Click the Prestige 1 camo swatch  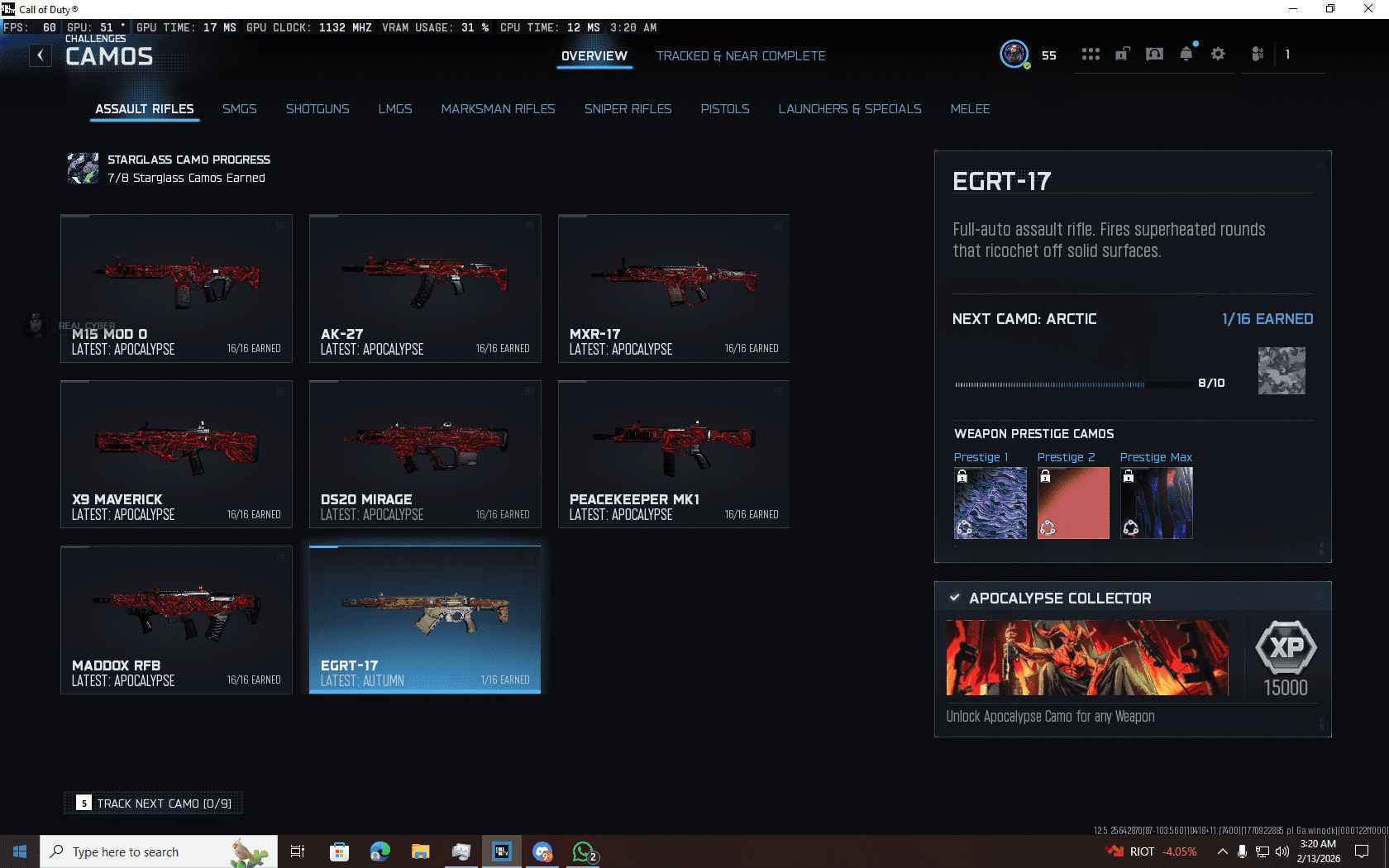[990, 503]
